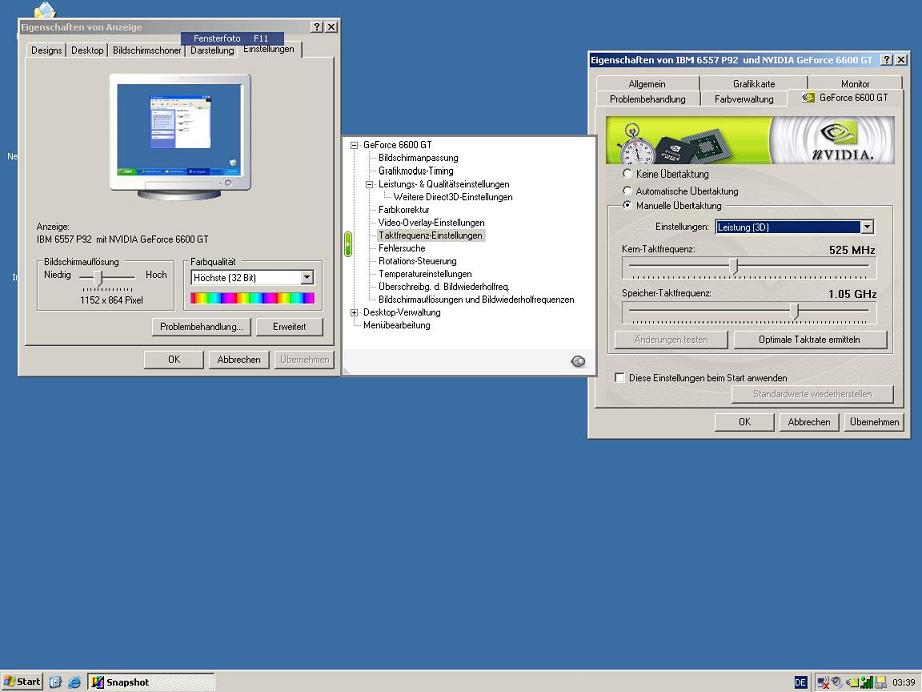
Task: Activate the Snapshot taskbar button
Action: pos(152,682)
